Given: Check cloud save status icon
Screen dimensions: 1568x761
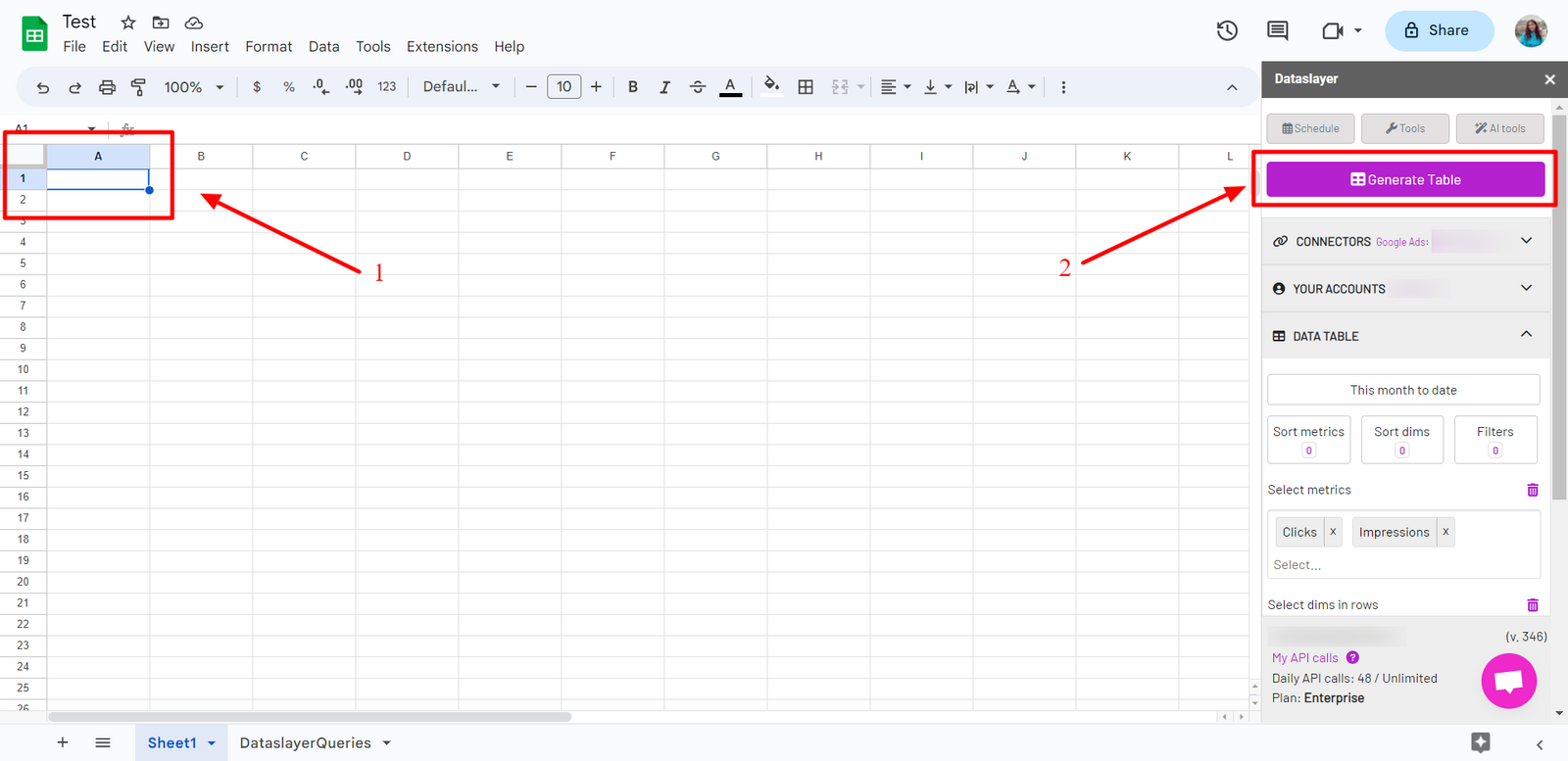Looking at the screenshot, I should [194, 23].
